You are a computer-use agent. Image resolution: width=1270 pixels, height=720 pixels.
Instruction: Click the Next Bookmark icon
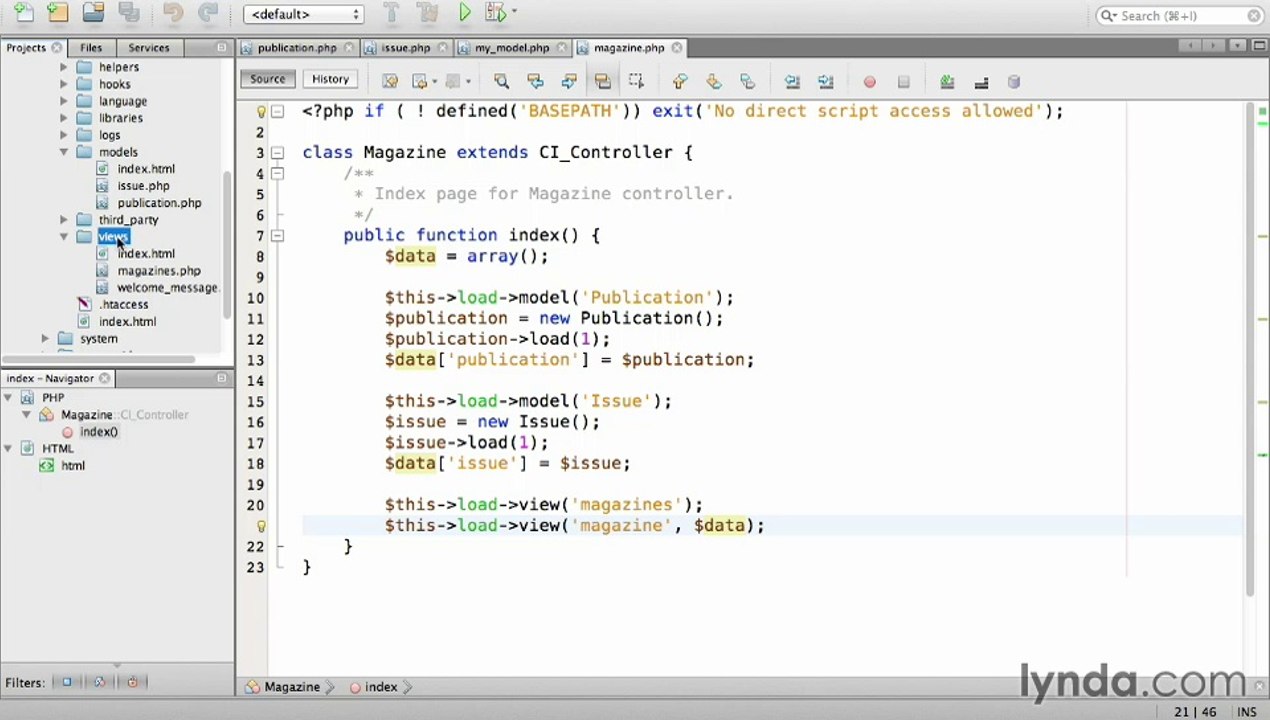pyautogui.click(x=714, y=82)
